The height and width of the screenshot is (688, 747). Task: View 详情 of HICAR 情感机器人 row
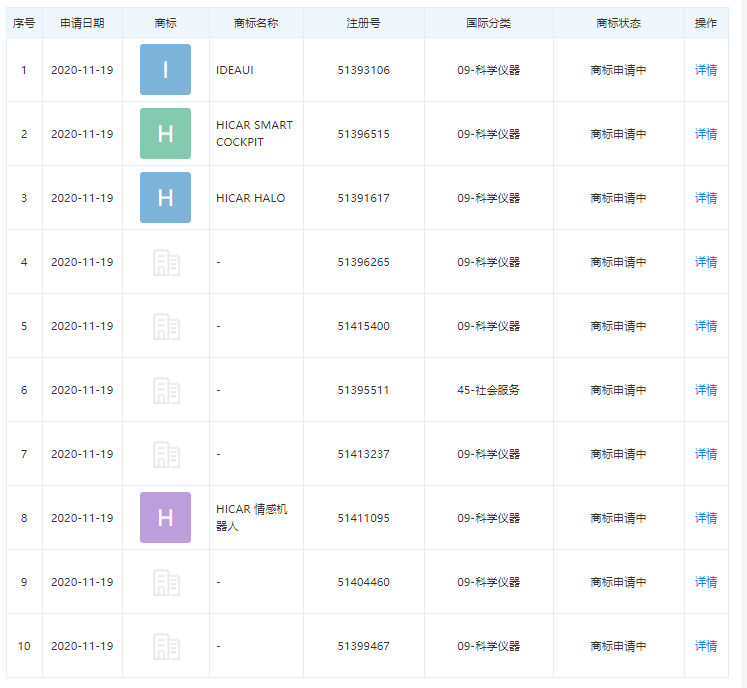tap(706, 518)
